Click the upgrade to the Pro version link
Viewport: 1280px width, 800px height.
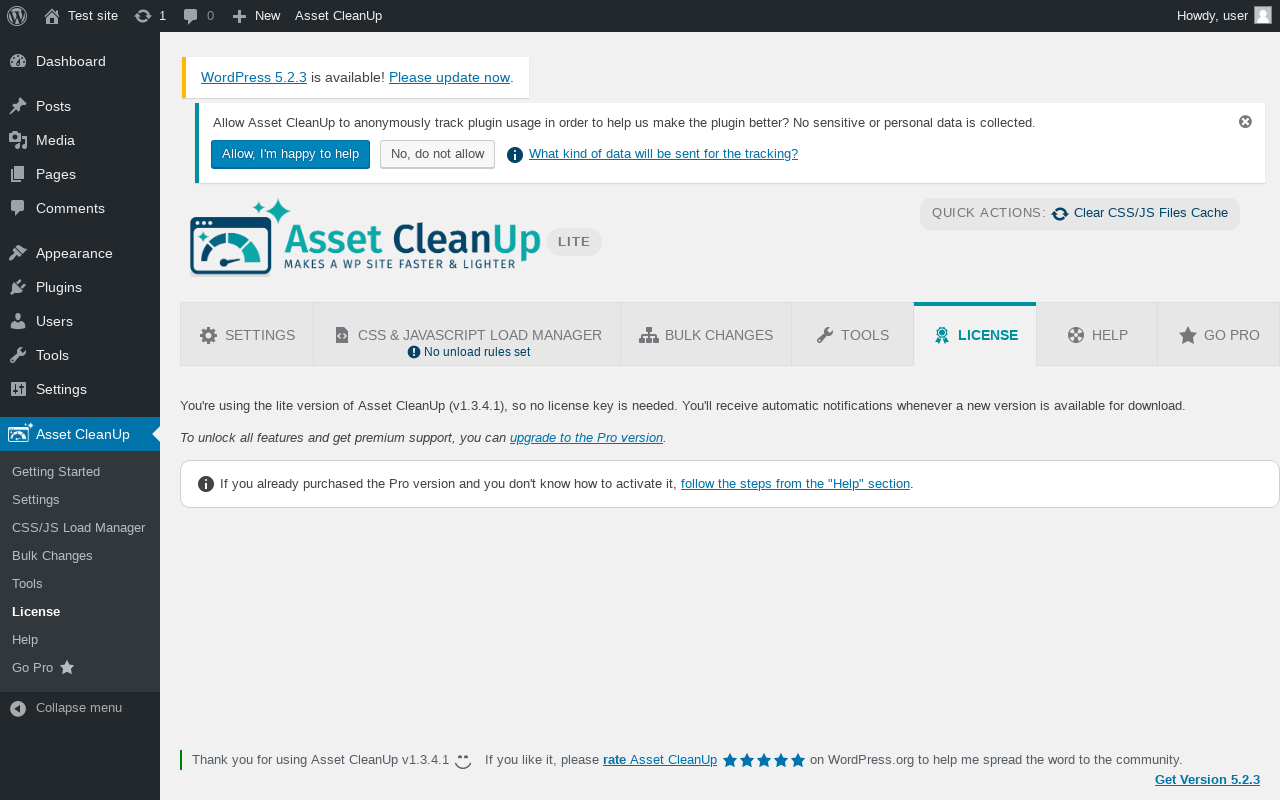586,438
